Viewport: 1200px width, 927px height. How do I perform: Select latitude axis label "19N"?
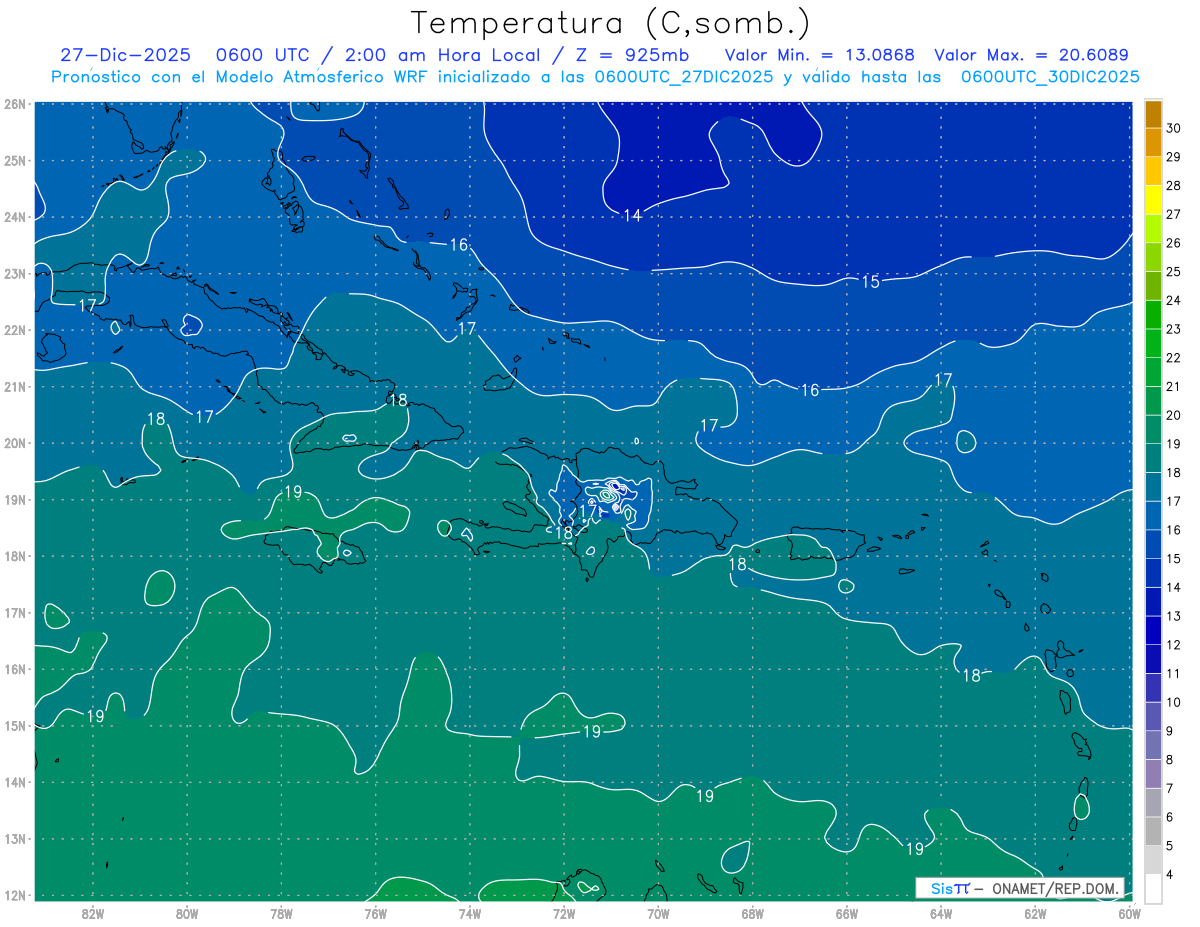pos(14,499)
